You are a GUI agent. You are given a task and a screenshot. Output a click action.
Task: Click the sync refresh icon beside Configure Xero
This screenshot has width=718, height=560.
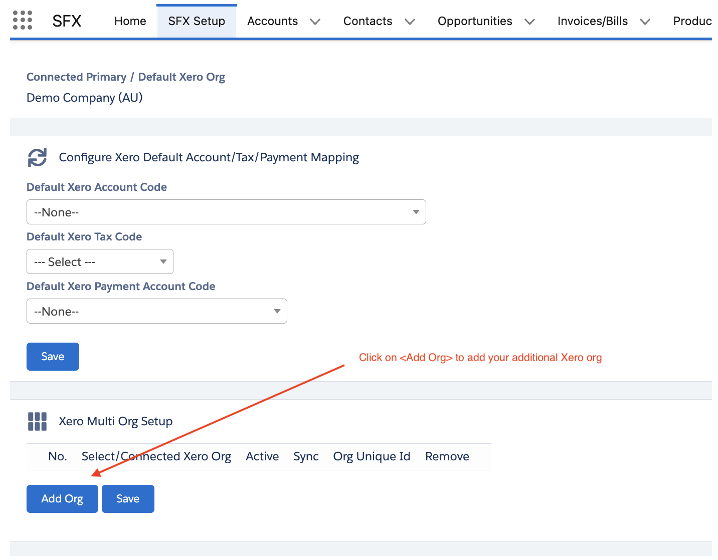pos(37,158)
